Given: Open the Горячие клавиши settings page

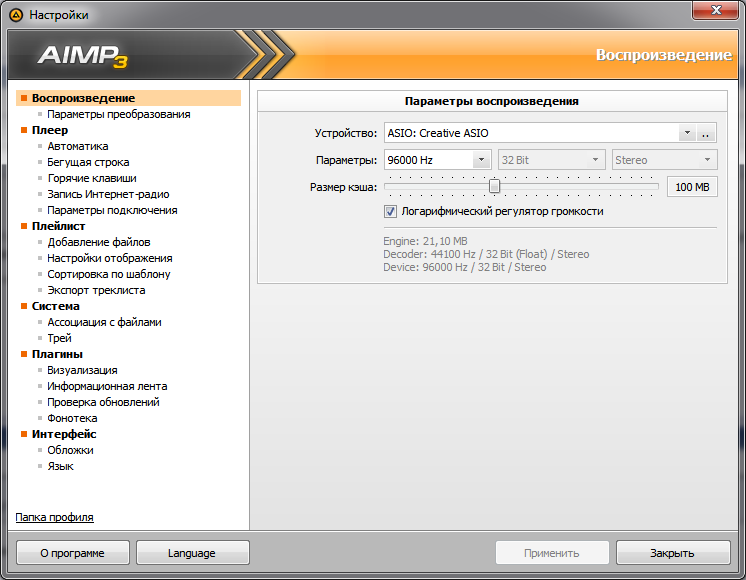Looking at the screenshot, I should coord(92,178).
